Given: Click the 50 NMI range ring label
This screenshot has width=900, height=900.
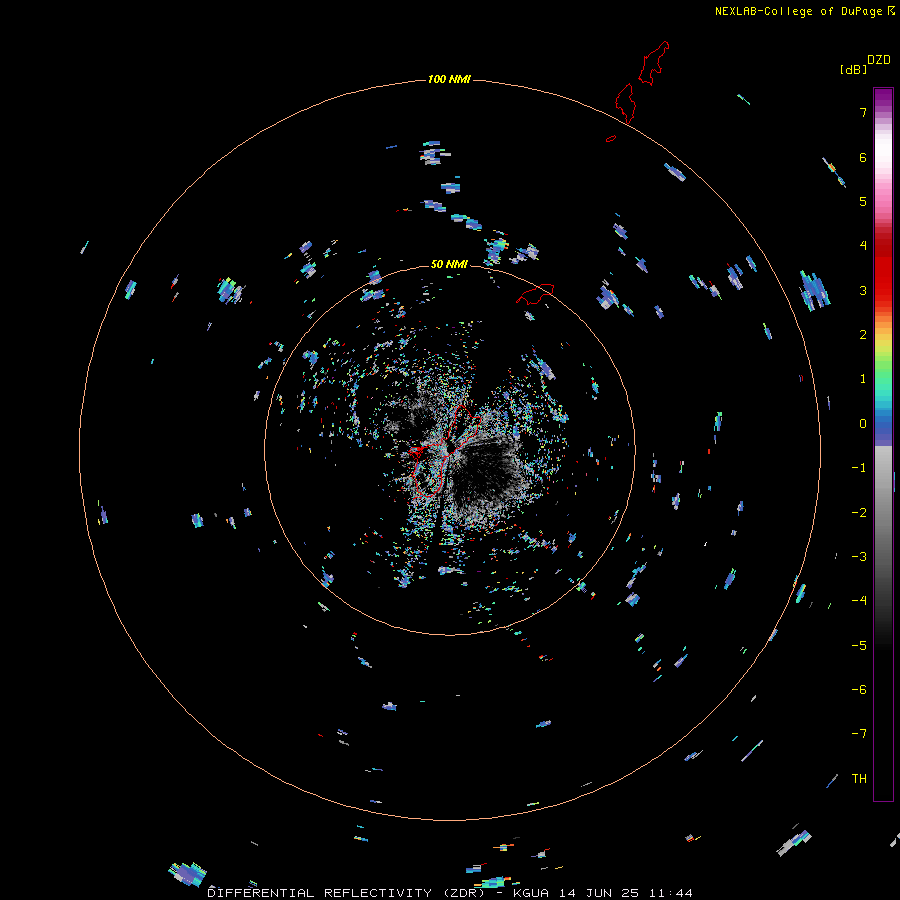Looking at the screenshot, I should pos(449,264).
